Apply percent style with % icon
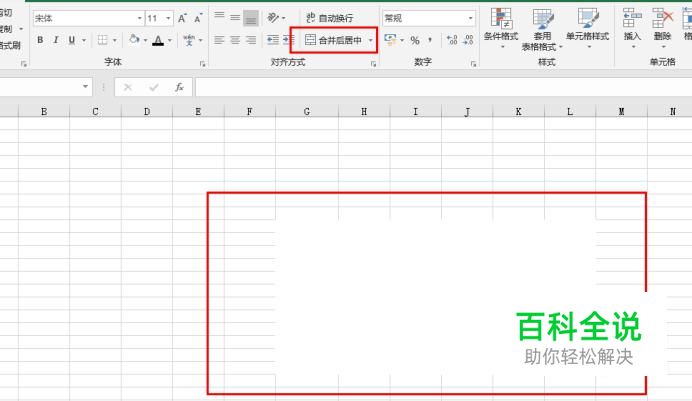This screenshot has height=401, width=692. 415,41
